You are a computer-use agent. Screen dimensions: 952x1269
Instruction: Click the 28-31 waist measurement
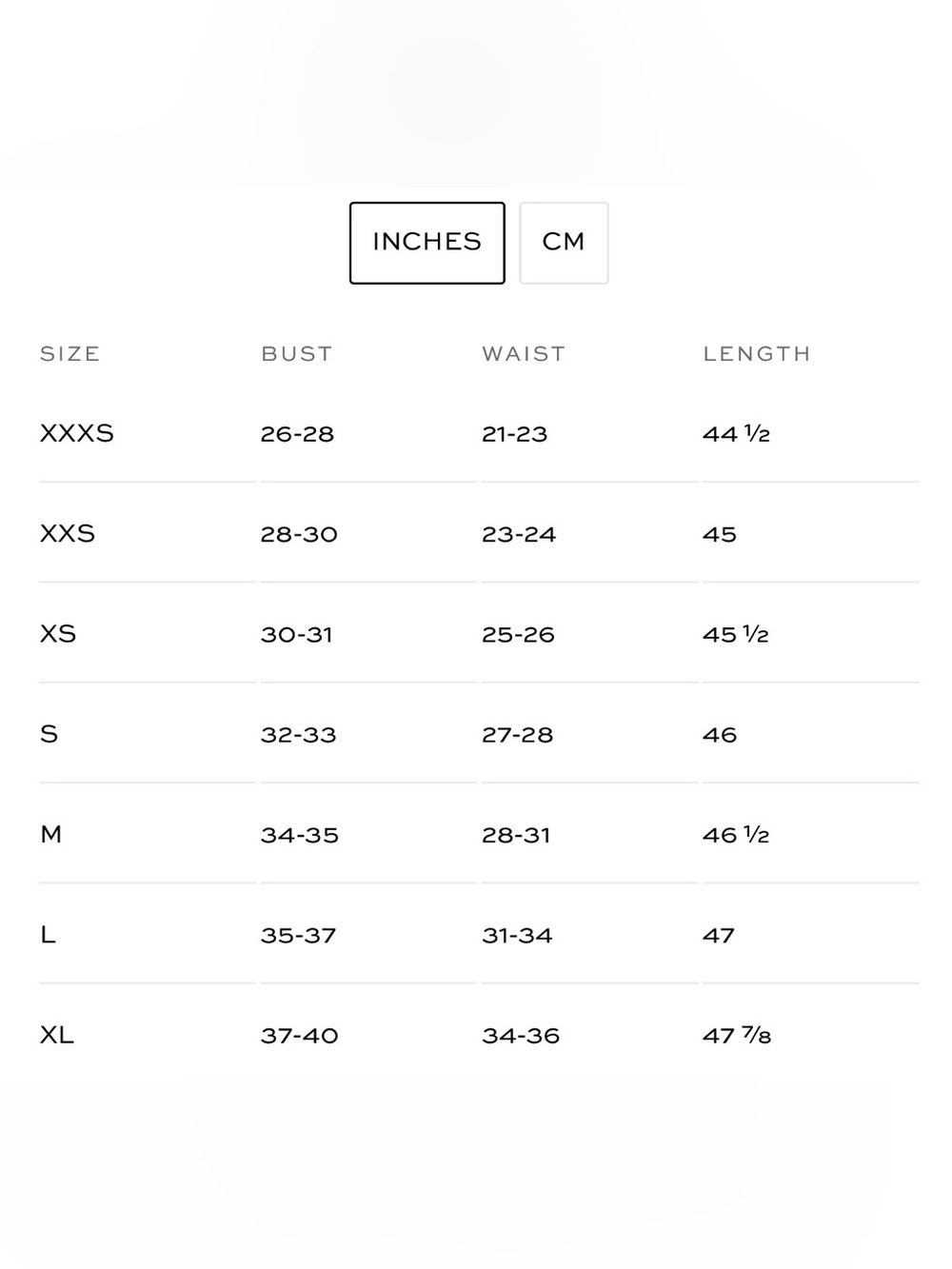click(516, 835)
